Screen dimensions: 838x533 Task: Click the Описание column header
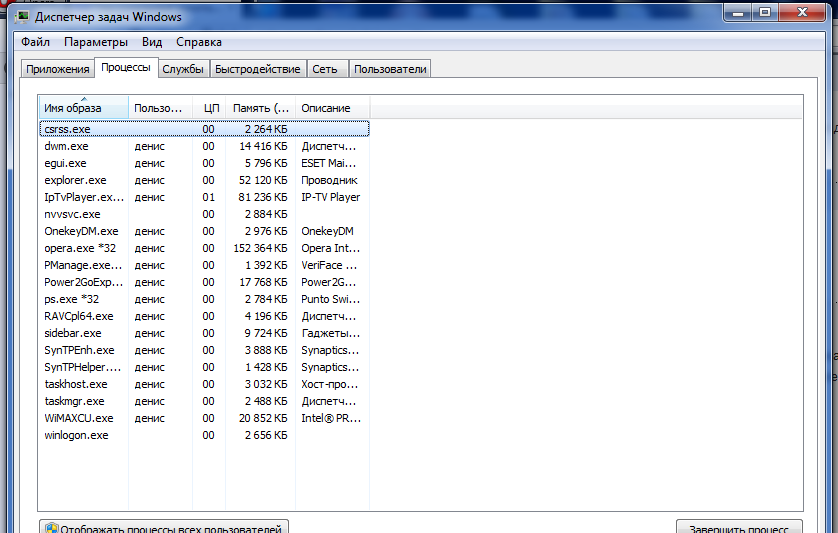[x=331, y=108]
